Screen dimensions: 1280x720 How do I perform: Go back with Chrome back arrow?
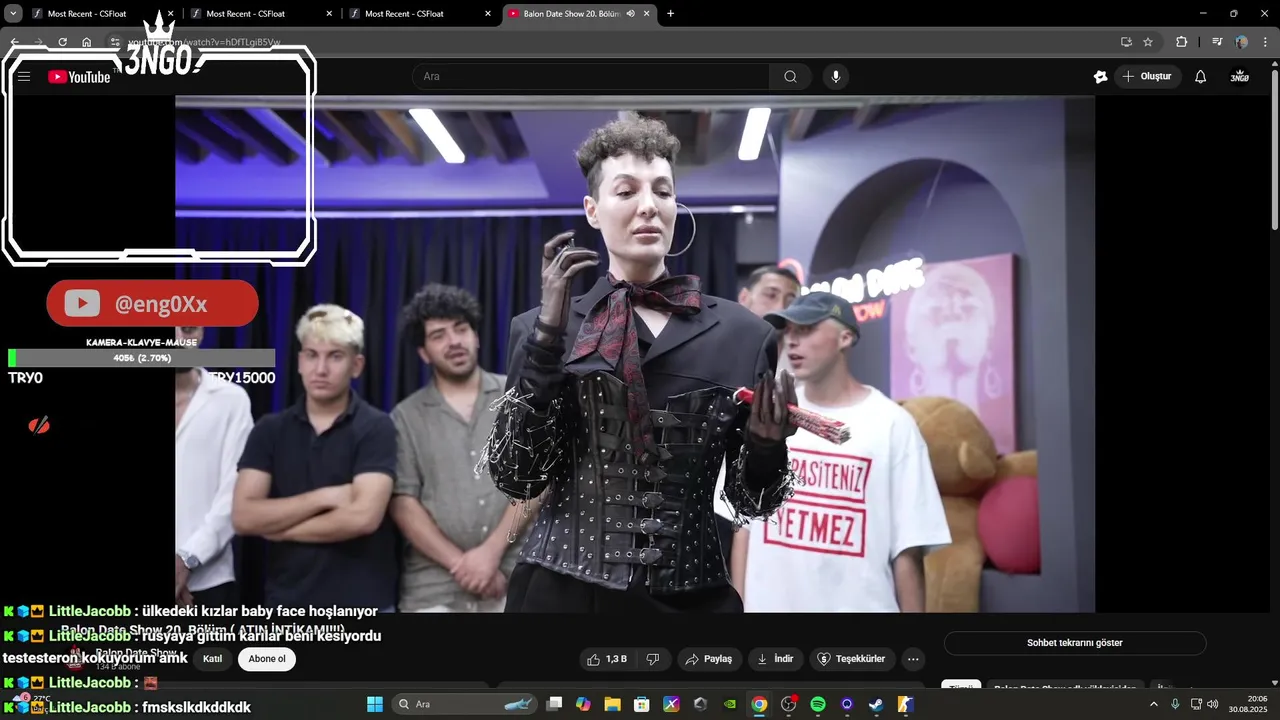tap(14, 42)
